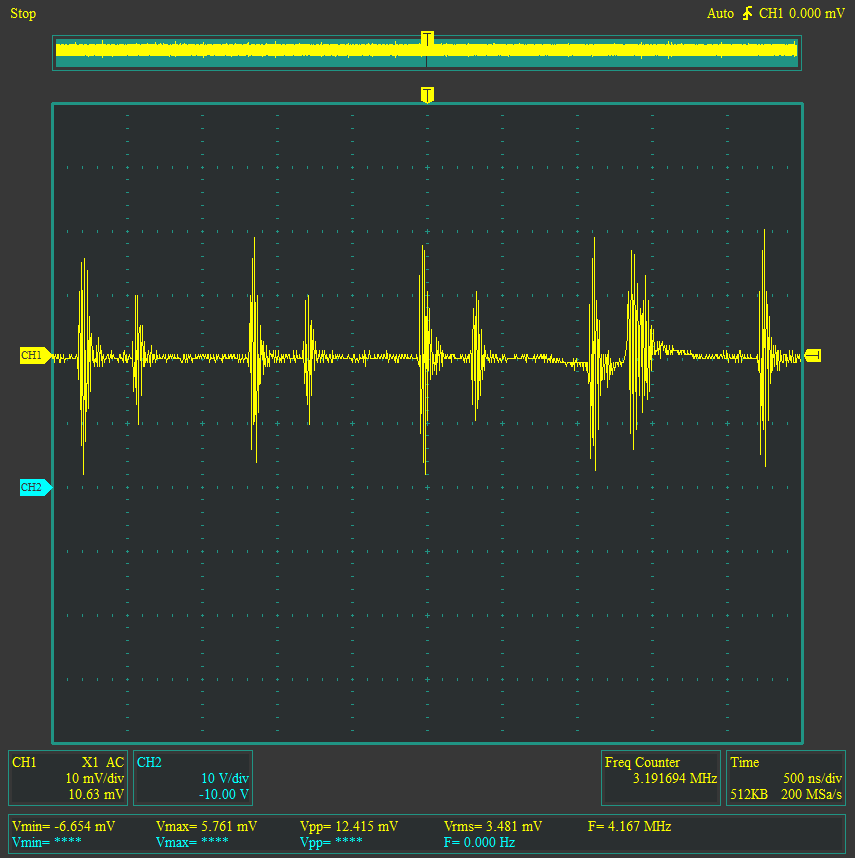Click the 10.63 mV CH1 offset value
Viewport: 855px width, 858px height.
click(96, 794)
